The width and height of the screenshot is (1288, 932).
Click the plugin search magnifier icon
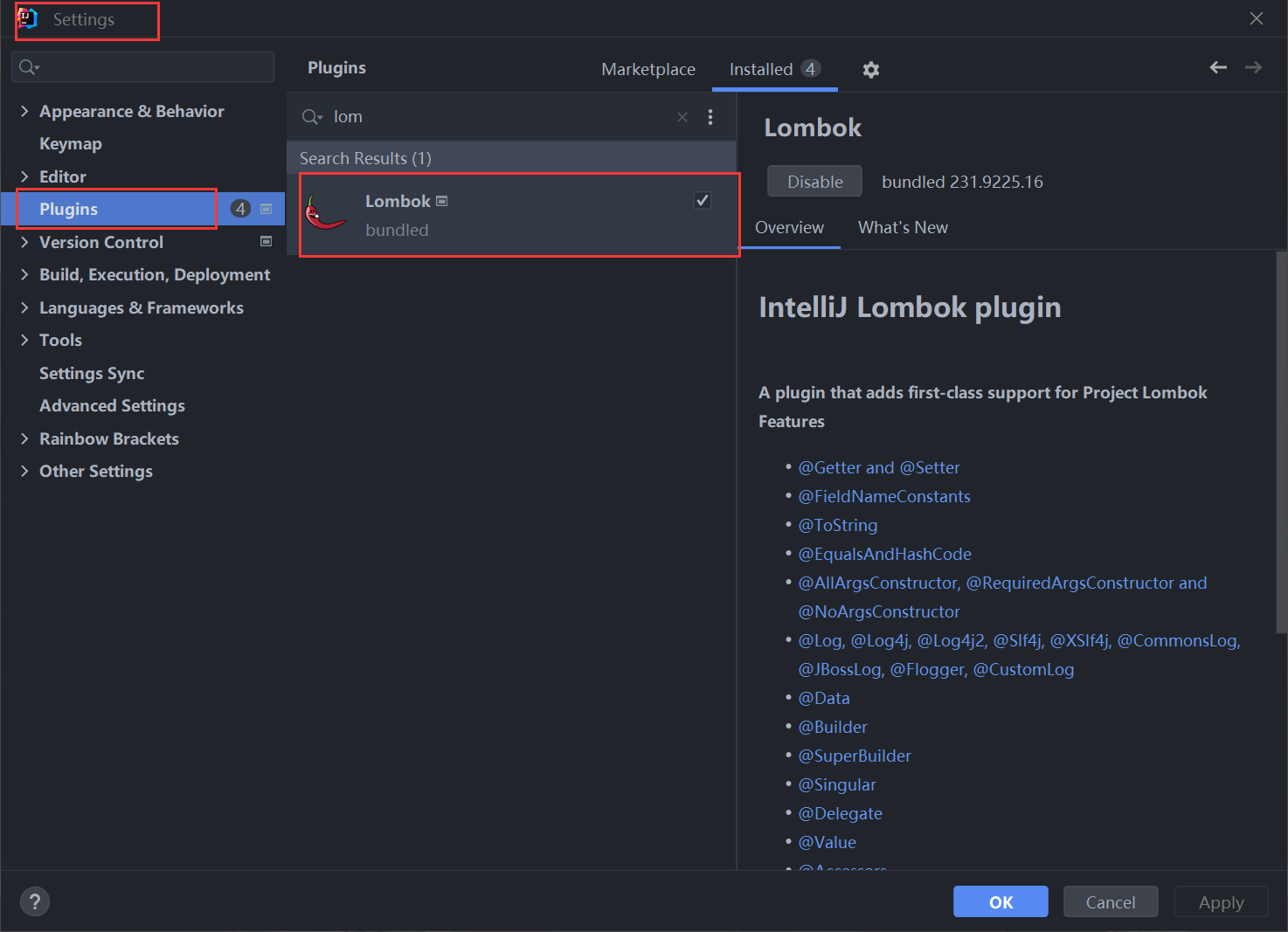(x=312, y=117)
